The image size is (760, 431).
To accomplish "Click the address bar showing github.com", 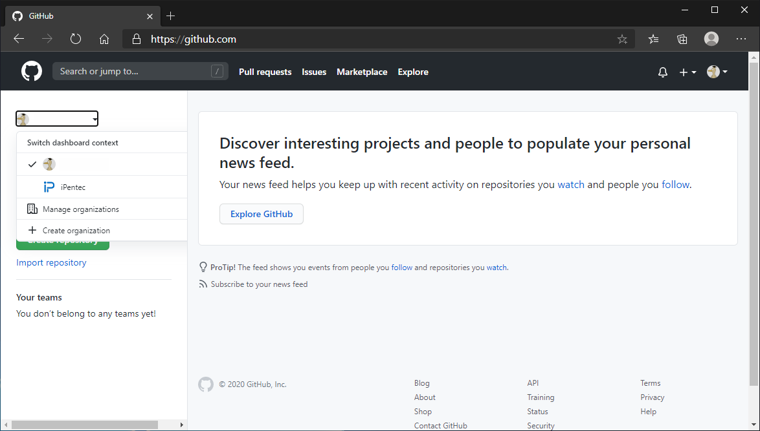I will pos(378,39).
